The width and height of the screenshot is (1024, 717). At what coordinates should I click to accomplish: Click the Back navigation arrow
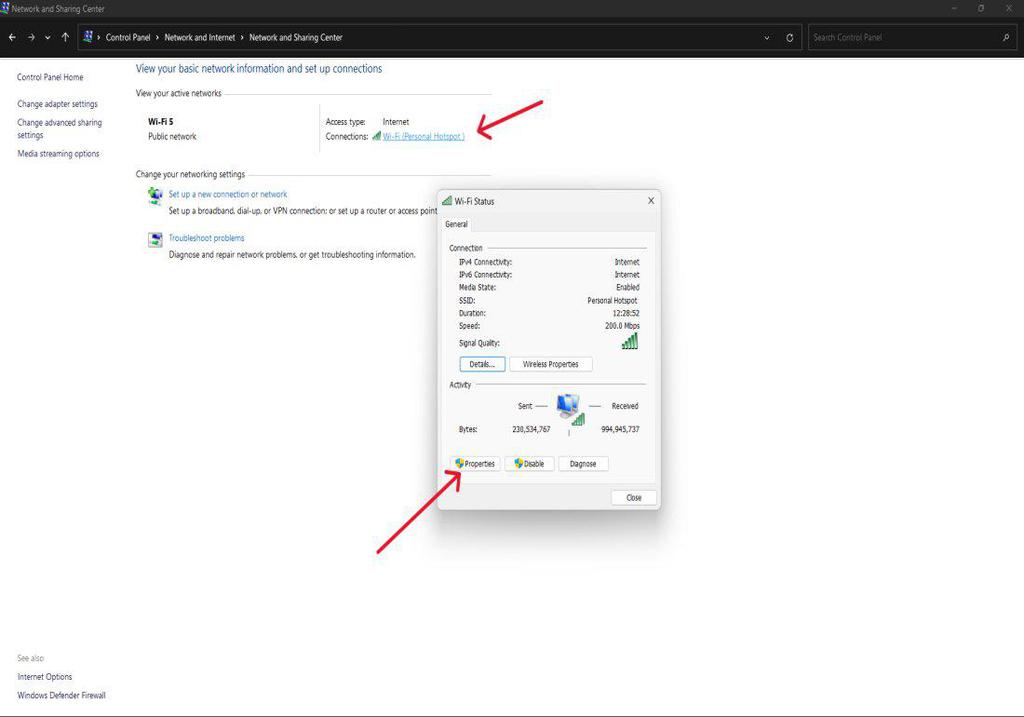point(12,38)
